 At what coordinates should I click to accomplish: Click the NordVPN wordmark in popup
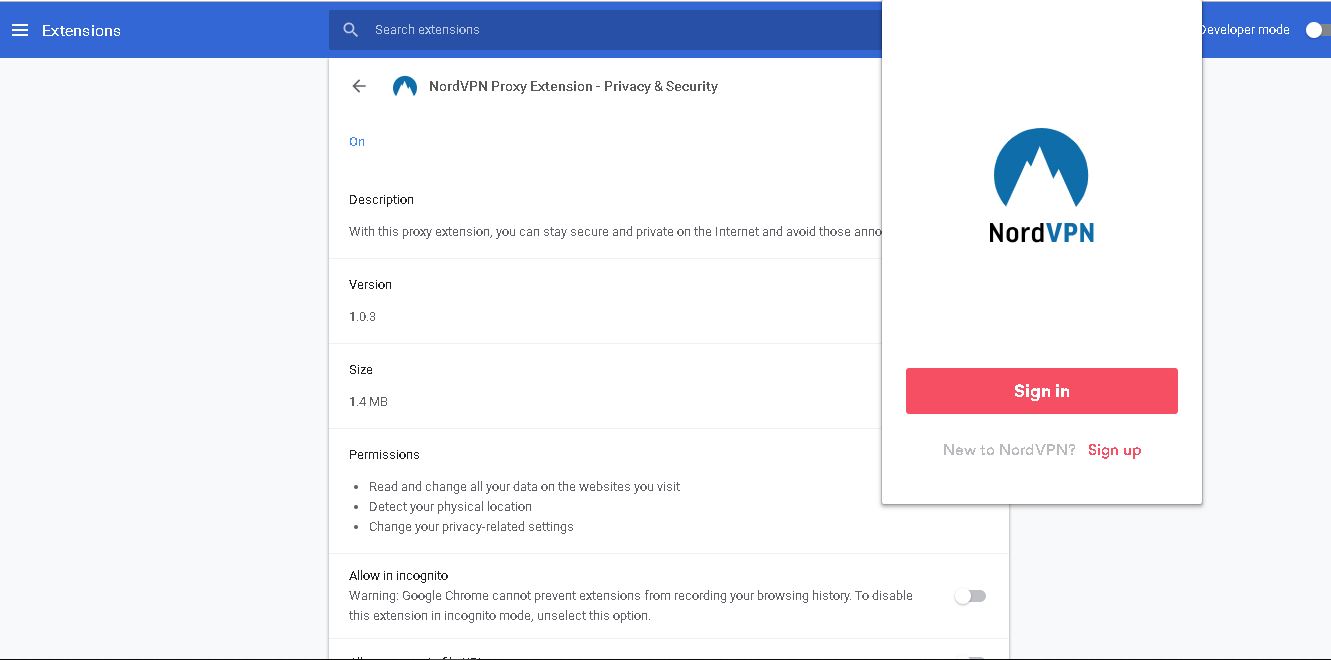(1041, 233)
